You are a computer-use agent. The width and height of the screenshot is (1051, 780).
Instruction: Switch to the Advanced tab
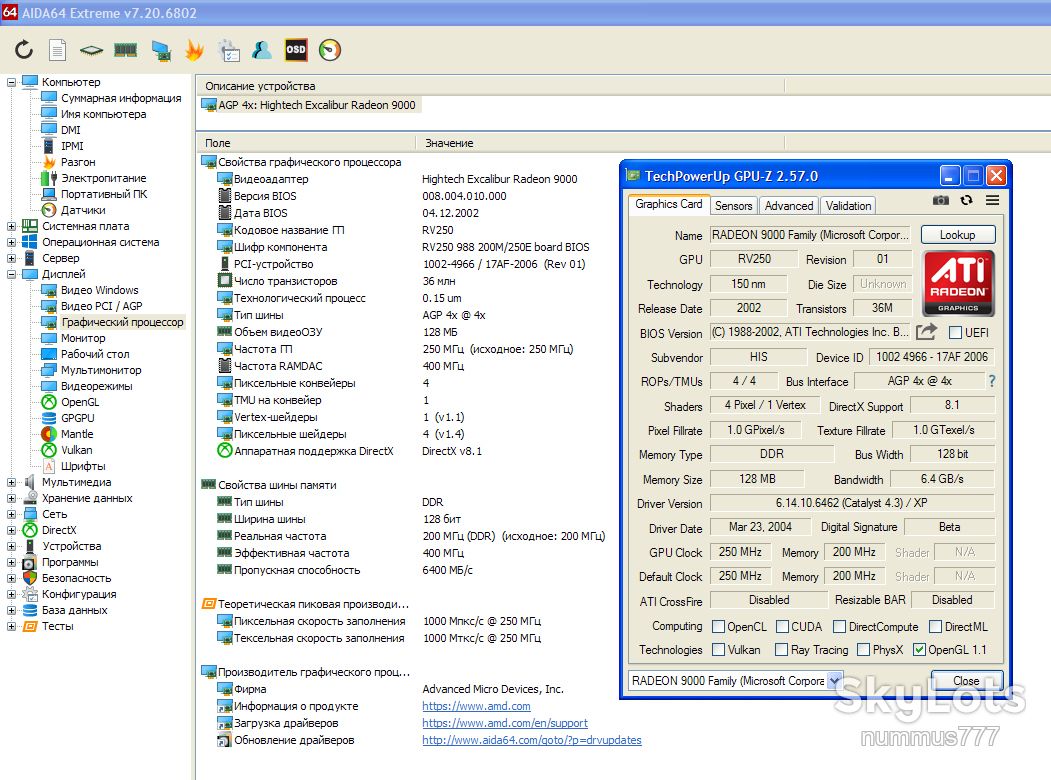pyautogui.click(x=789, y=206)
